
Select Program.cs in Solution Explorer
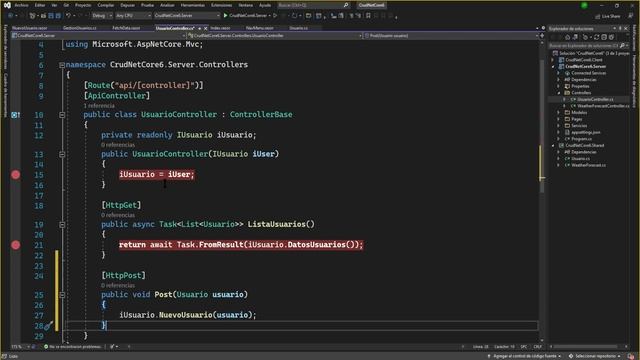pyautogui.click(x=582, y=139)
